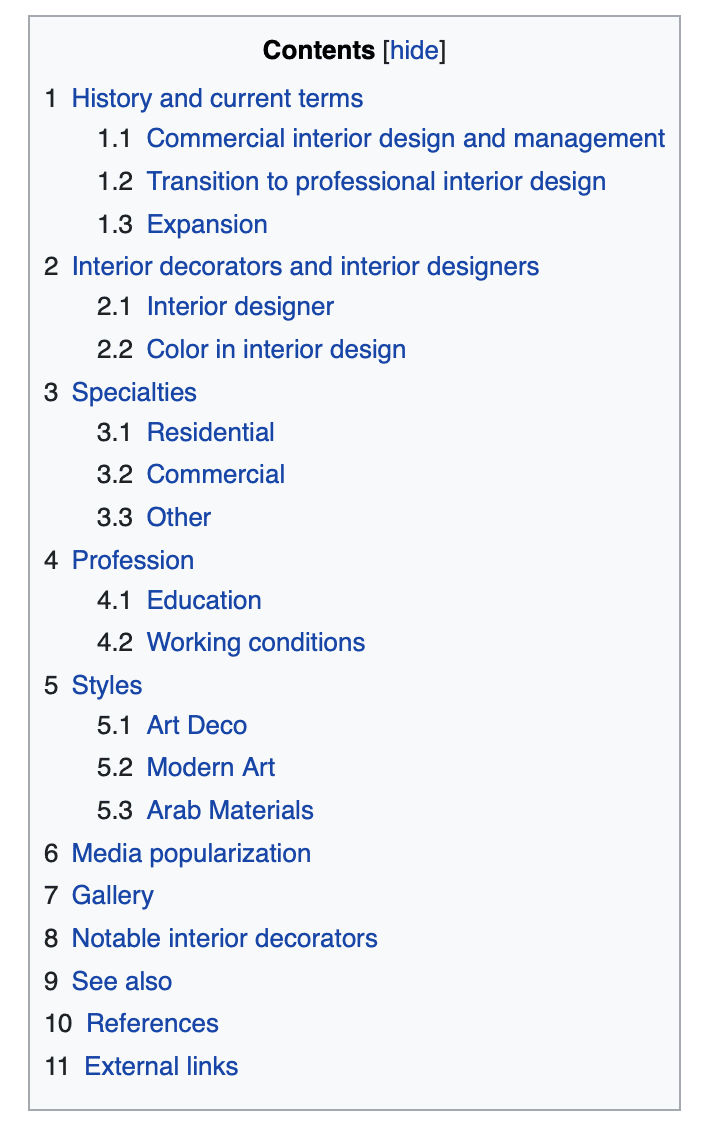The image size is (706, 1136).
Task: Go to the Specialties section
Action: [134, 392]
